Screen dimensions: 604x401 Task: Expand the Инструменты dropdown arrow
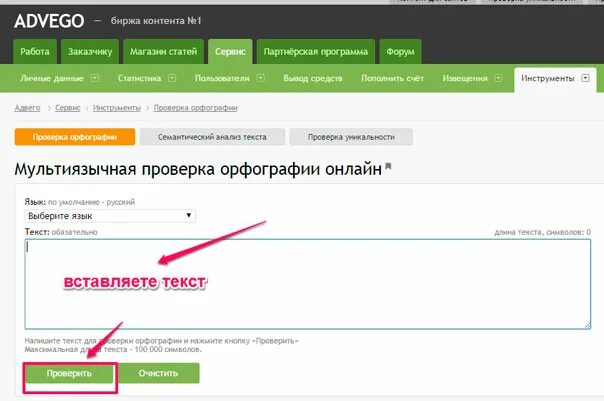(585, 78)
